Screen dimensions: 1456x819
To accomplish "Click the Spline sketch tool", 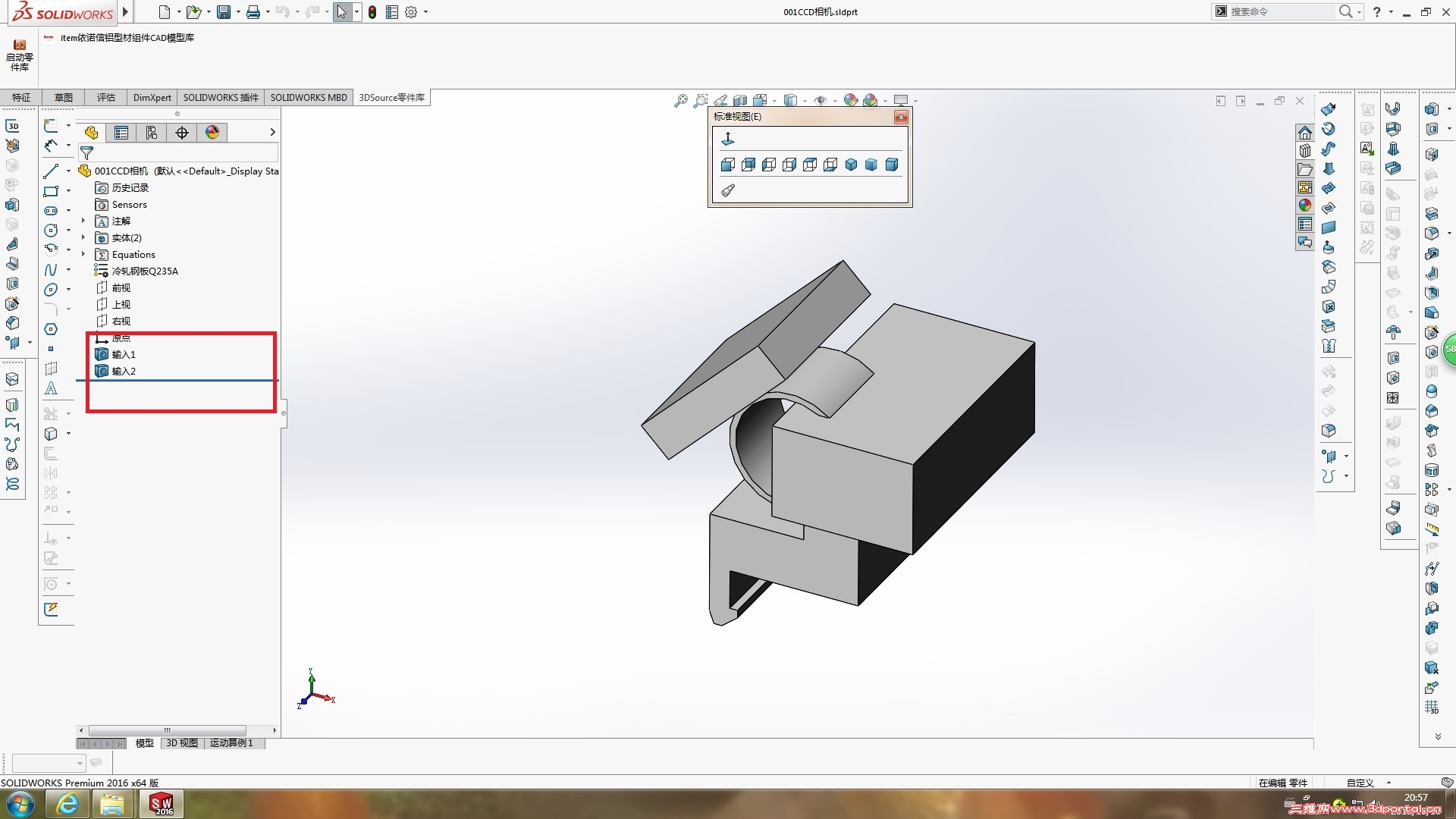I will [x=51, y=270].
